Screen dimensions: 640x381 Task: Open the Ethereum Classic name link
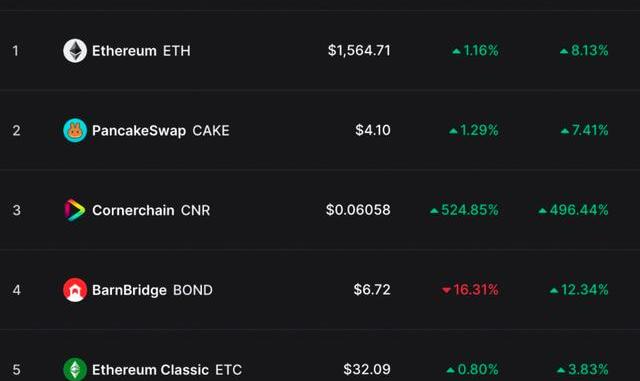[x=150, y=370]
